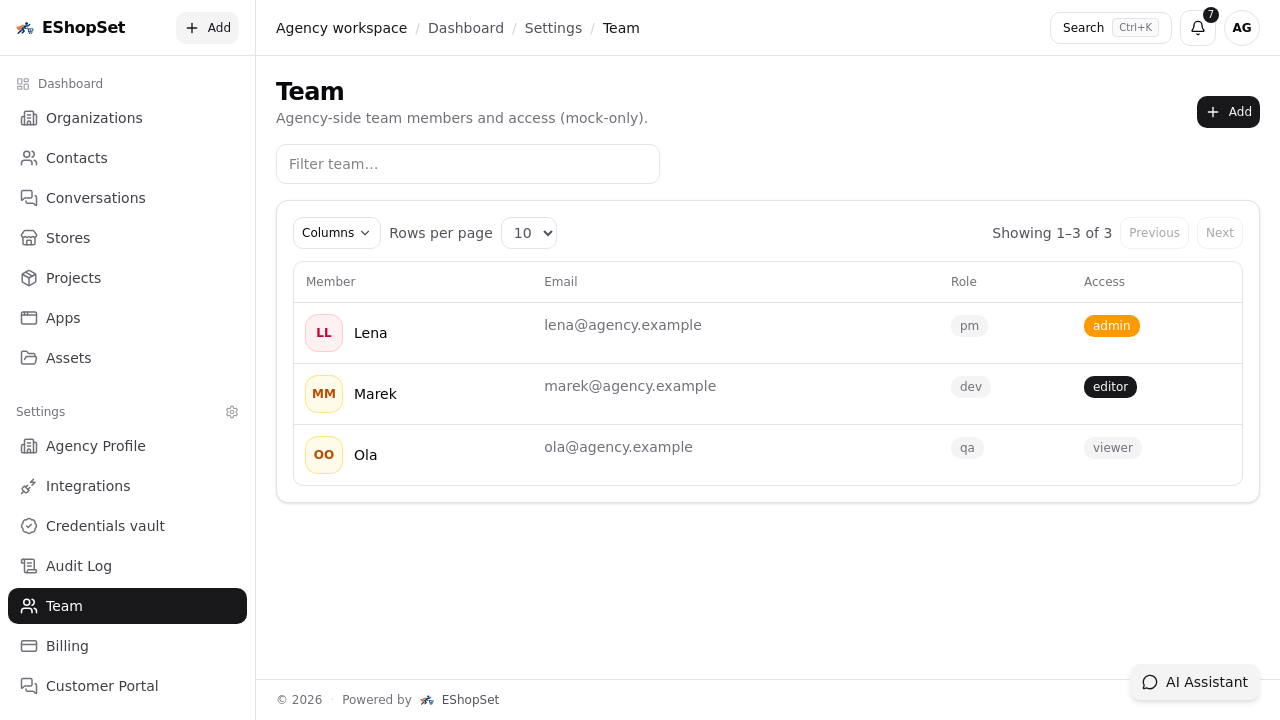Open Conversations from the sidebar
The width and height of the screenshot is (1280, 720).
29,198
